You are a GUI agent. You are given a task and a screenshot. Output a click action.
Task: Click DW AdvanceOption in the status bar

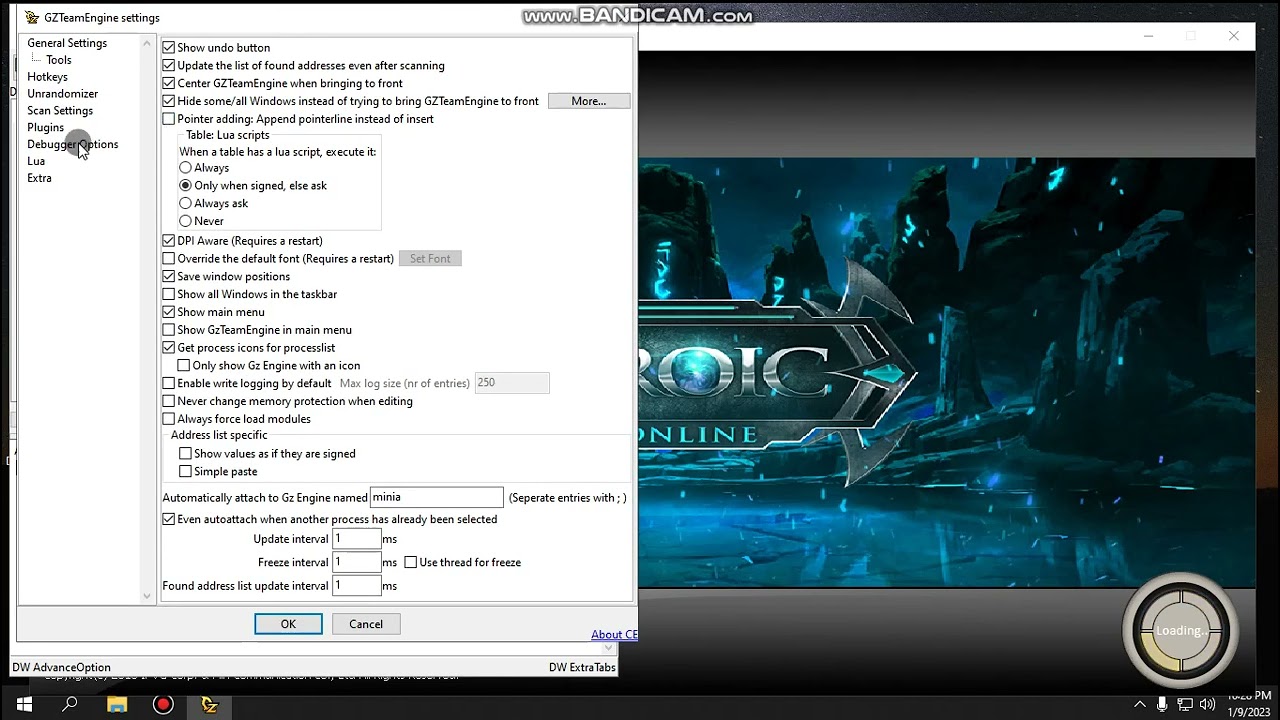[61, 667]
